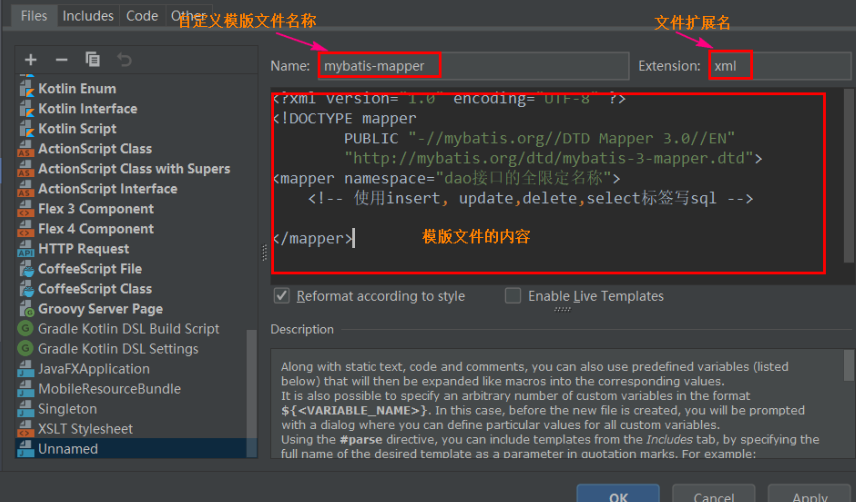Click the Flex 3 Component icon
The image size is (856, 502).
26,209
